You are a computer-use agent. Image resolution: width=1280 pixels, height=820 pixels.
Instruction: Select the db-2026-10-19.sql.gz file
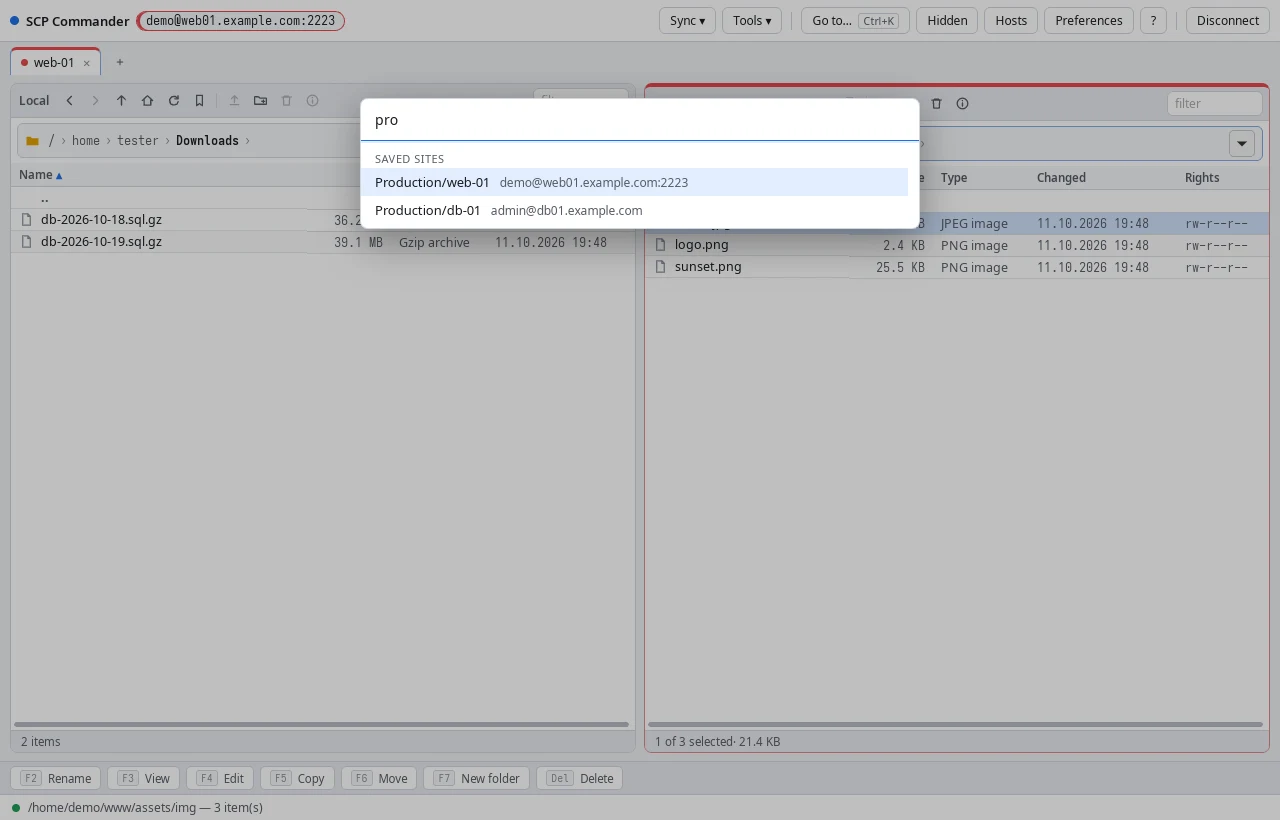322,241
